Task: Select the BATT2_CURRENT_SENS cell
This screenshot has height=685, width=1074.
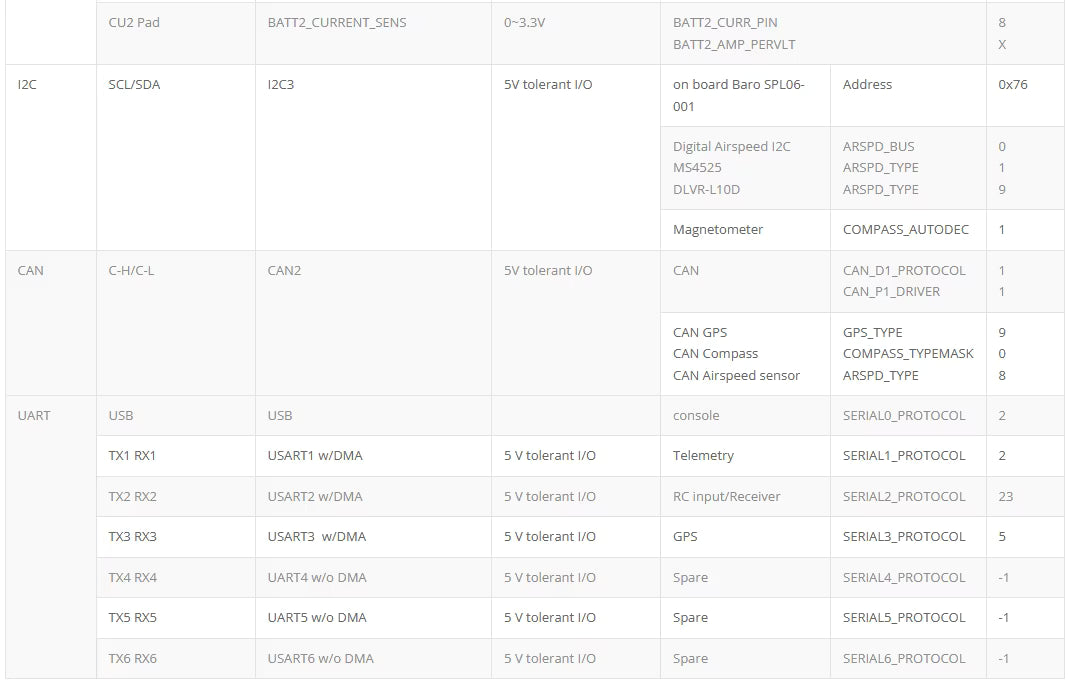Action: 373,33
